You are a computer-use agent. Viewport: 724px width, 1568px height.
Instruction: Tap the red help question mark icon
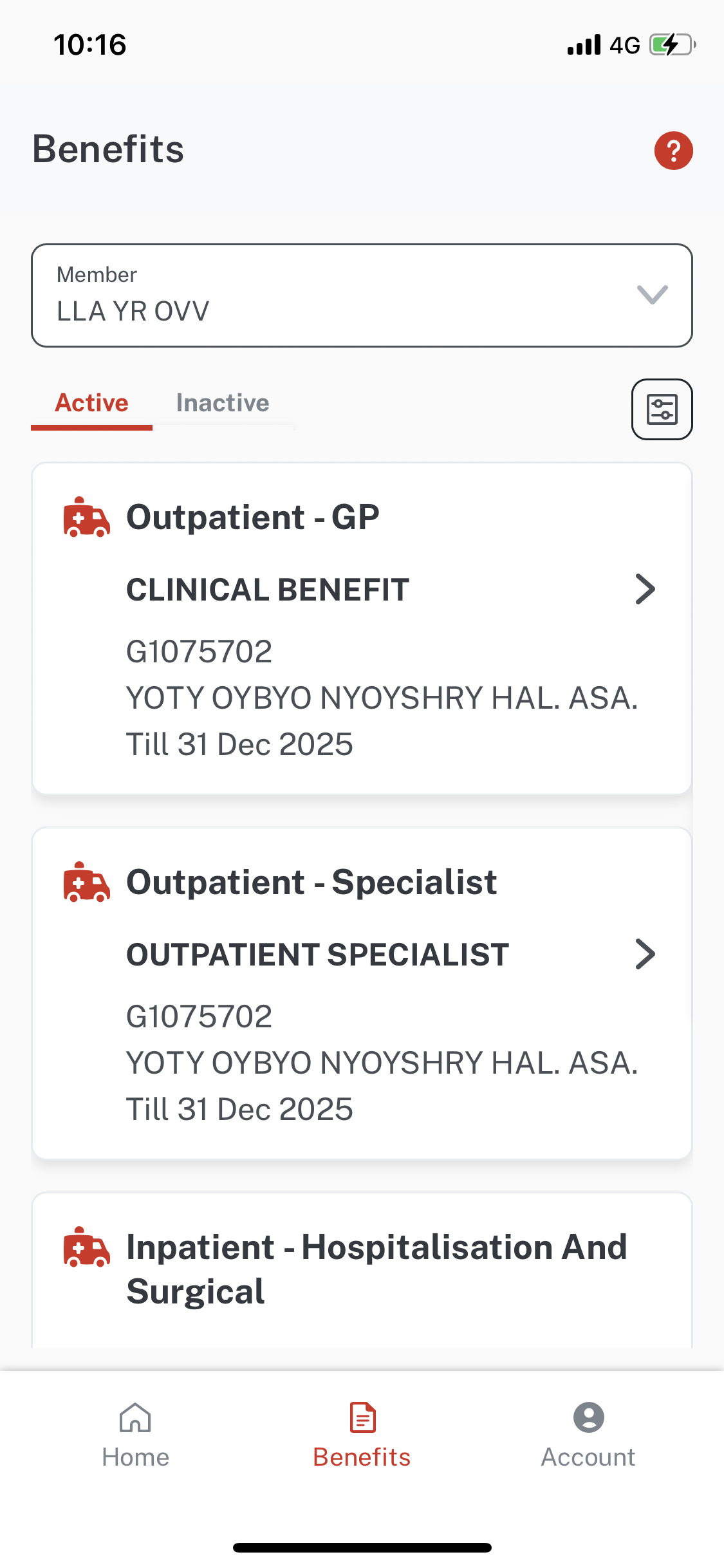point(673,151)
